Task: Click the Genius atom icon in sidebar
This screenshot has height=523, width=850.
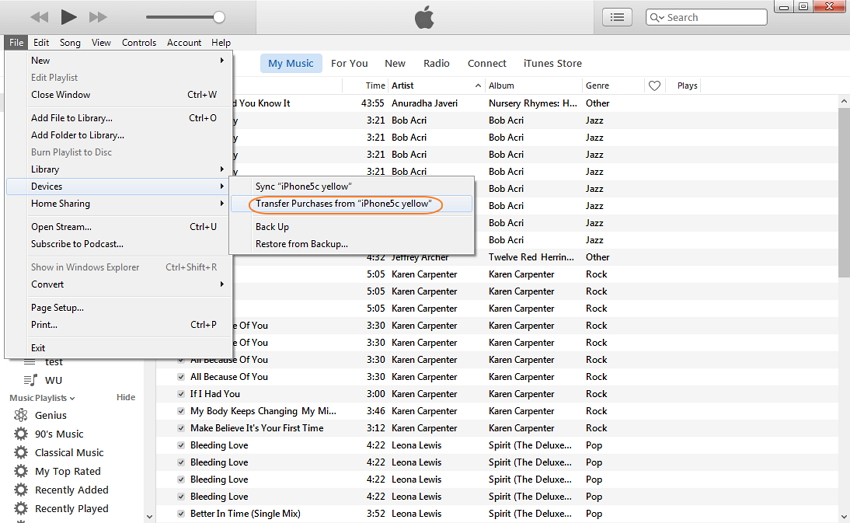Action: pyautogui.click(x=20, y=415)
